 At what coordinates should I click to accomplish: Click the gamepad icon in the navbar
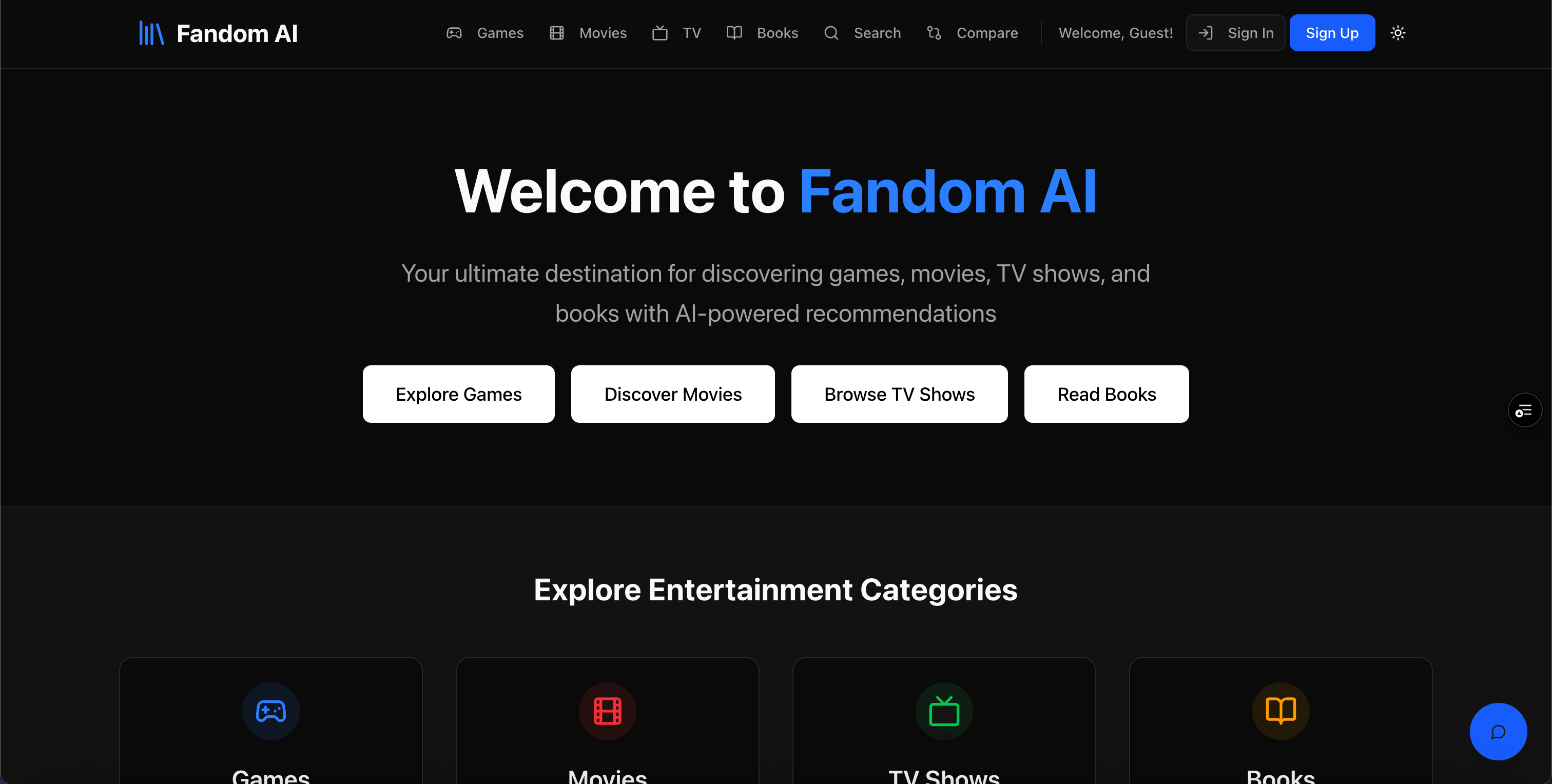click(454, 33)
